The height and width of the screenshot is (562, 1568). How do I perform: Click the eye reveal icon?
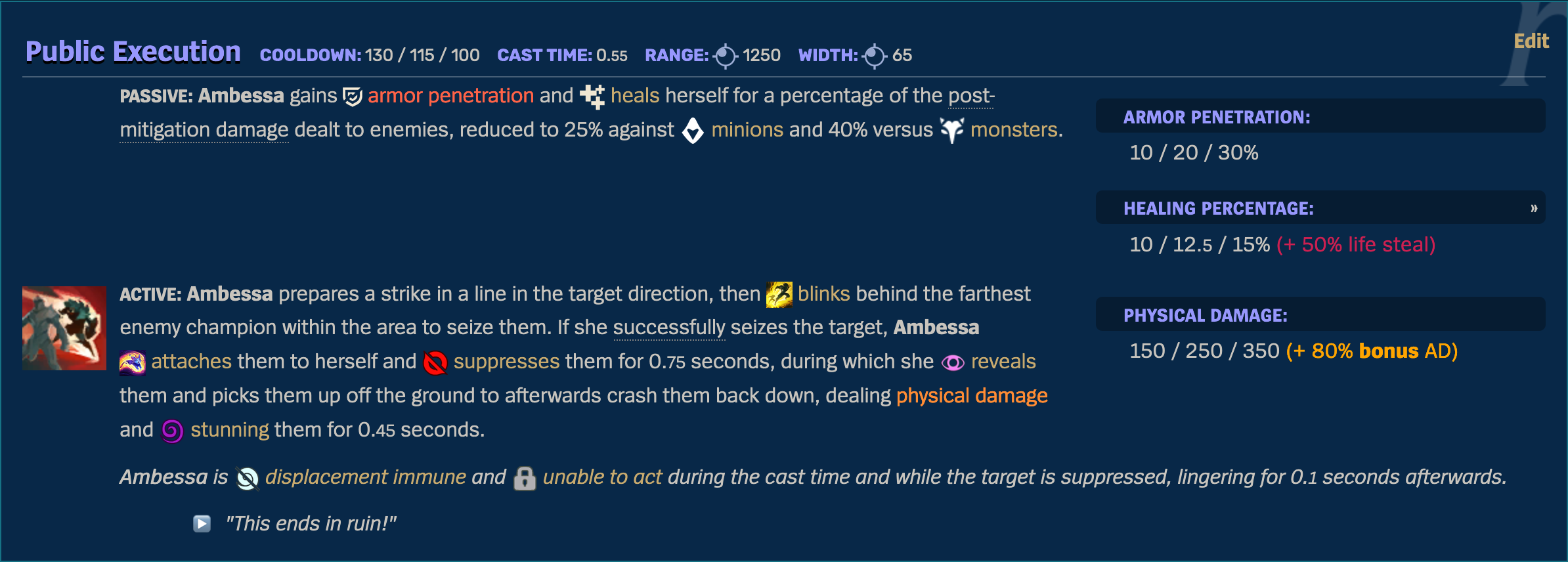953,361
